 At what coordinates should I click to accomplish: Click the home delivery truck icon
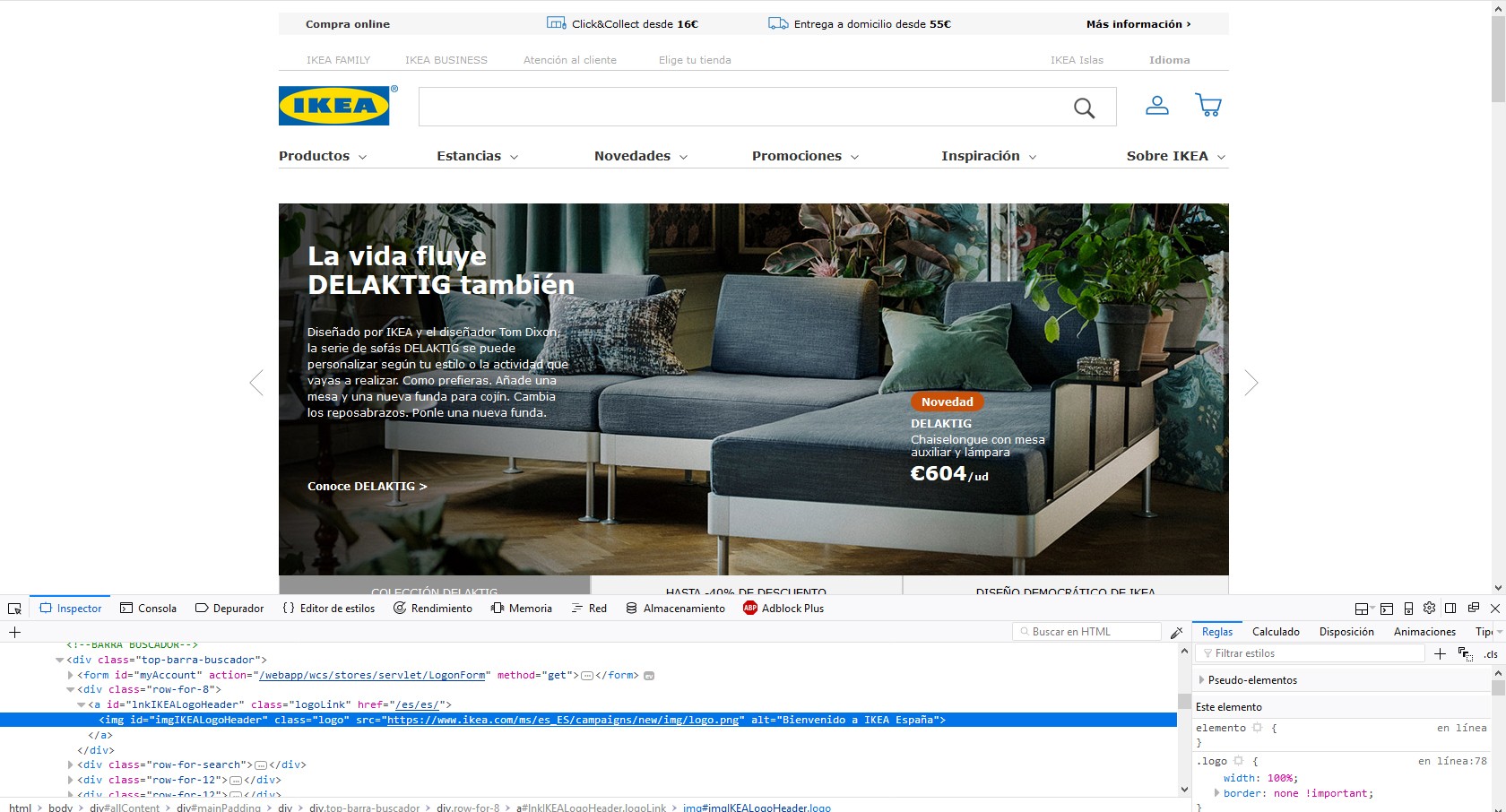pyautogui.click(x=778, y=23)
